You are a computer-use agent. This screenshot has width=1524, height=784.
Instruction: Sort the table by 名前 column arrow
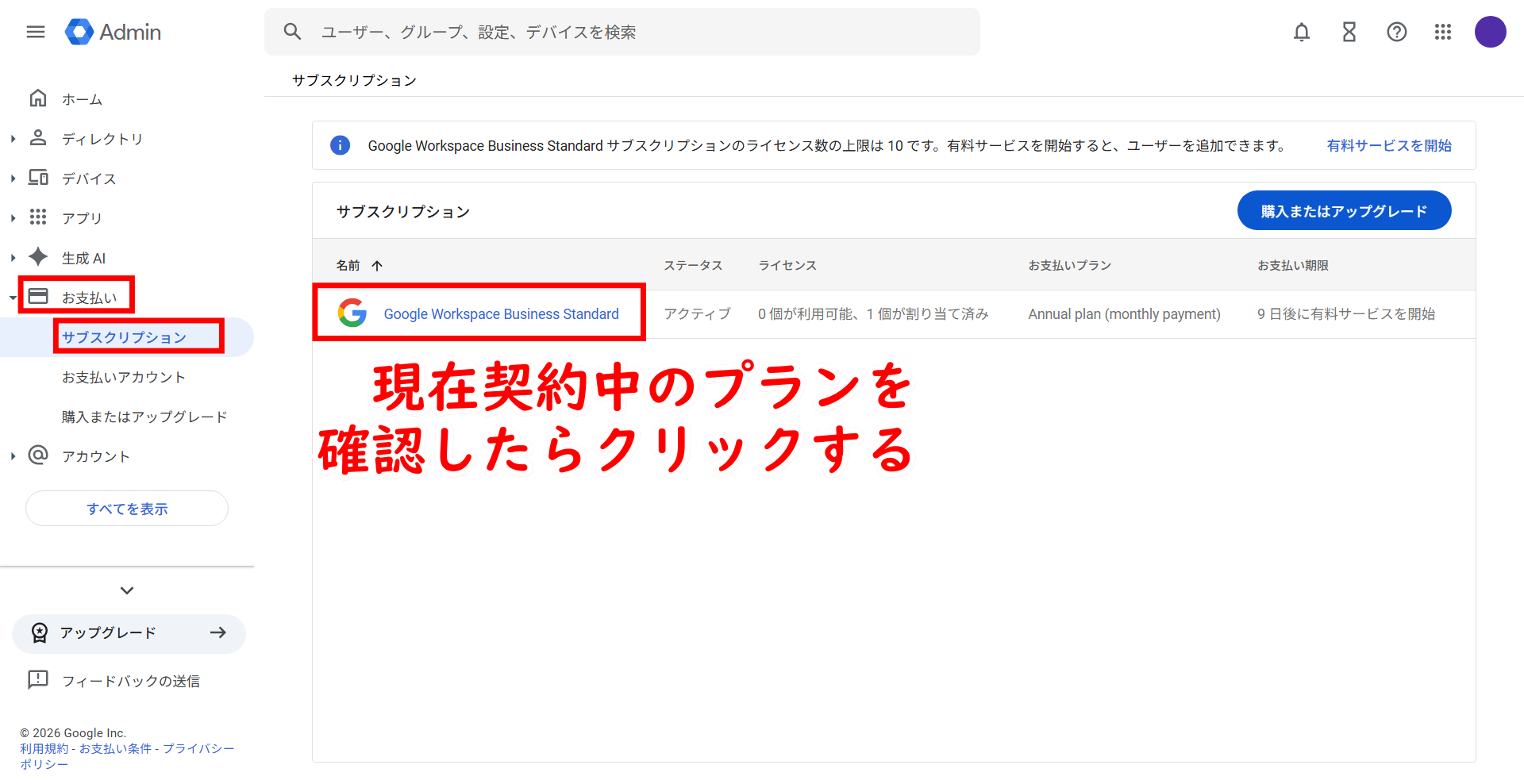point(377,266)
